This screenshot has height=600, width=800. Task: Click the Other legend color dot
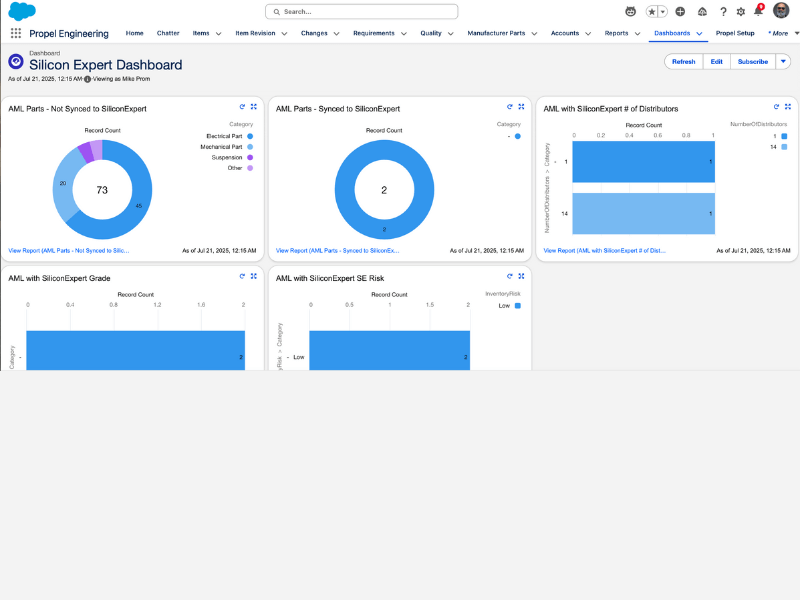250,168
